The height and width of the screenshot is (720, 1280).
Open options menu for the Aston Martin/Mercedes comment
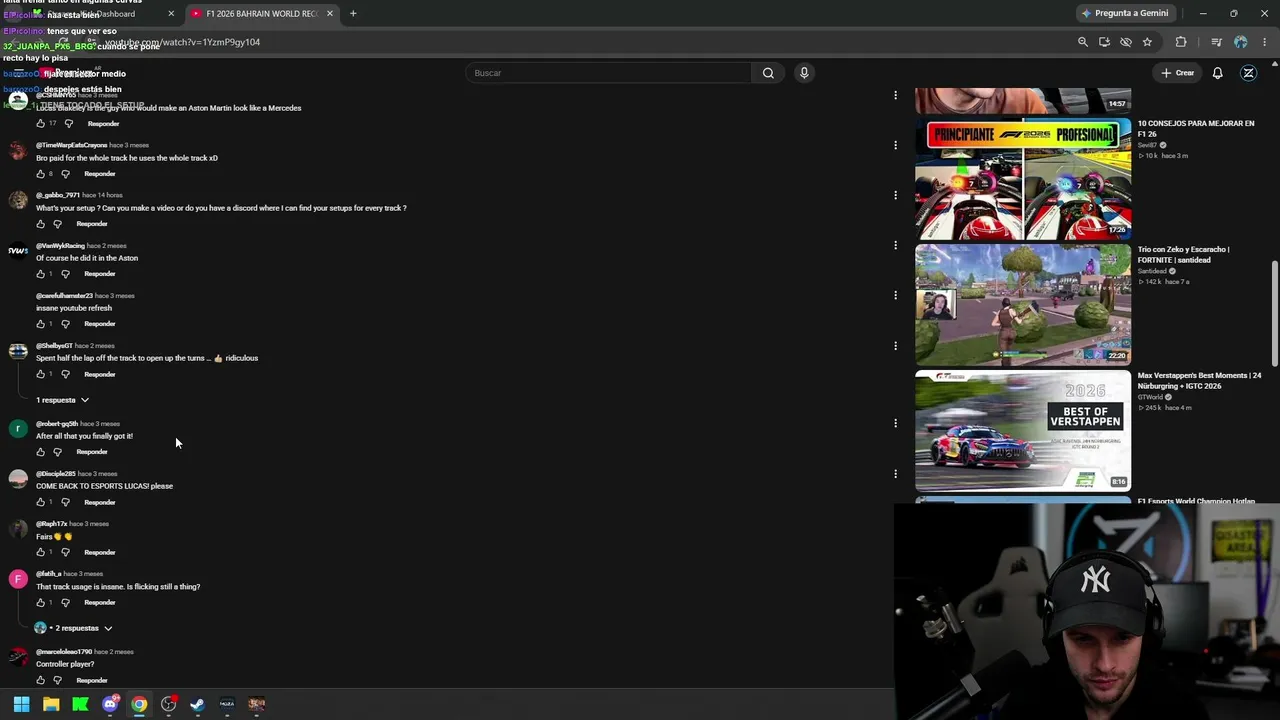(895, 95)
